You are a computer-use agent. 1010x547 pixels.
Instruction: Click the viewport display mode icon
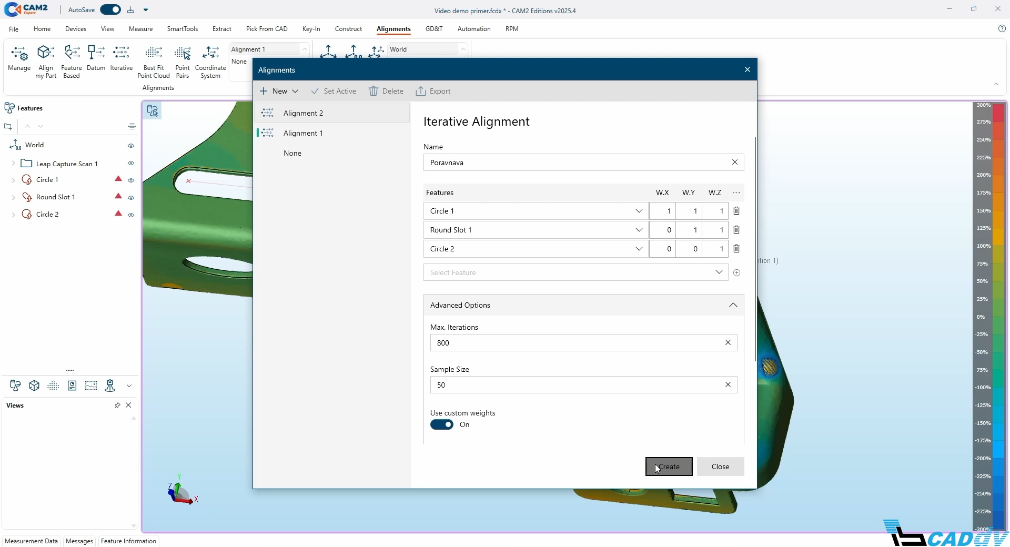(x=152, y=111)
